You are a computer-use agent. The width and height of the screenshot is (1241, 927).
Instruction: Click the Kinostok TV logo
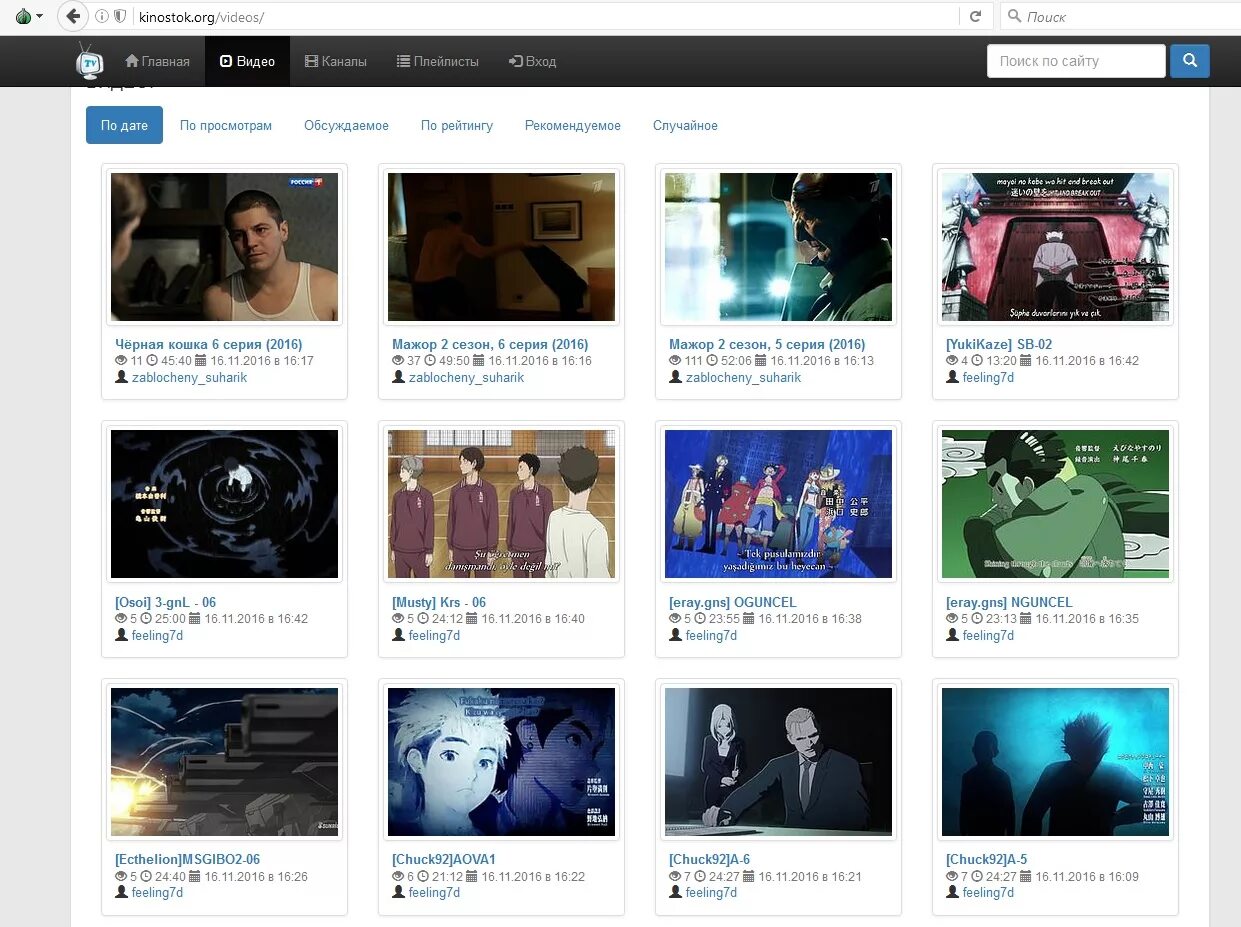coord(90,61)
